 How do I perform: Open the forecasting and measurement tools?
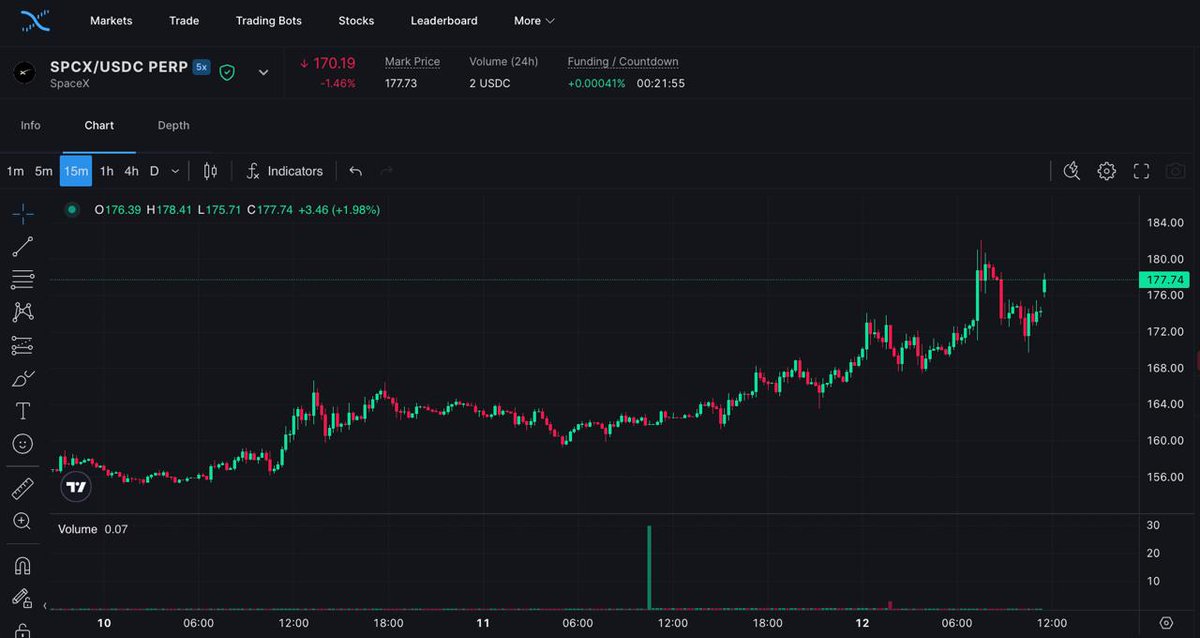(x=22, y=345)
